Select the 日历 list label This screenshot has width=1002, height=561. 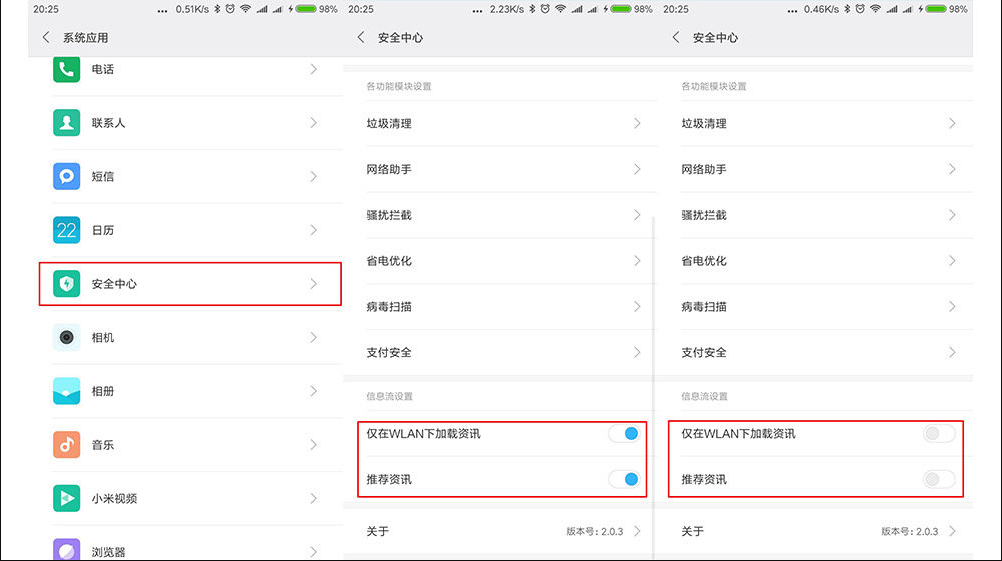tap(103, 230)
